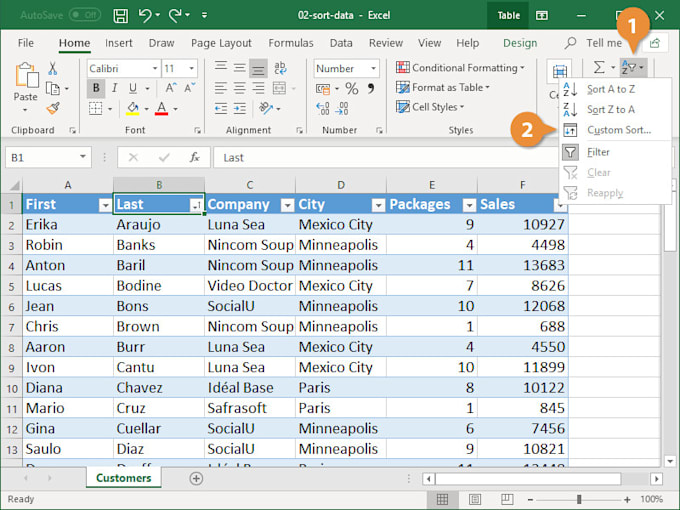The height and width of the screenshot is (510, 680).
Task: Click Comma Style icon
Action: coord(371,89)
